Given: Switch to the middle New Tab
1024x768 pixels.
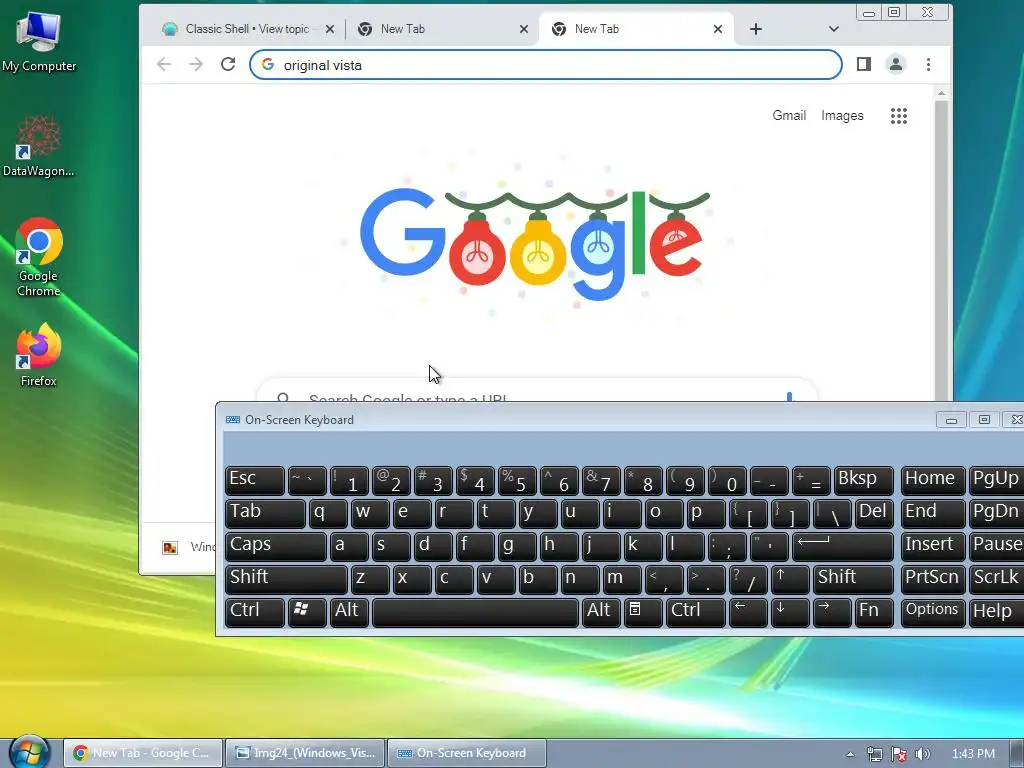Looking at the screenshot, I should (x=441, y=29).
